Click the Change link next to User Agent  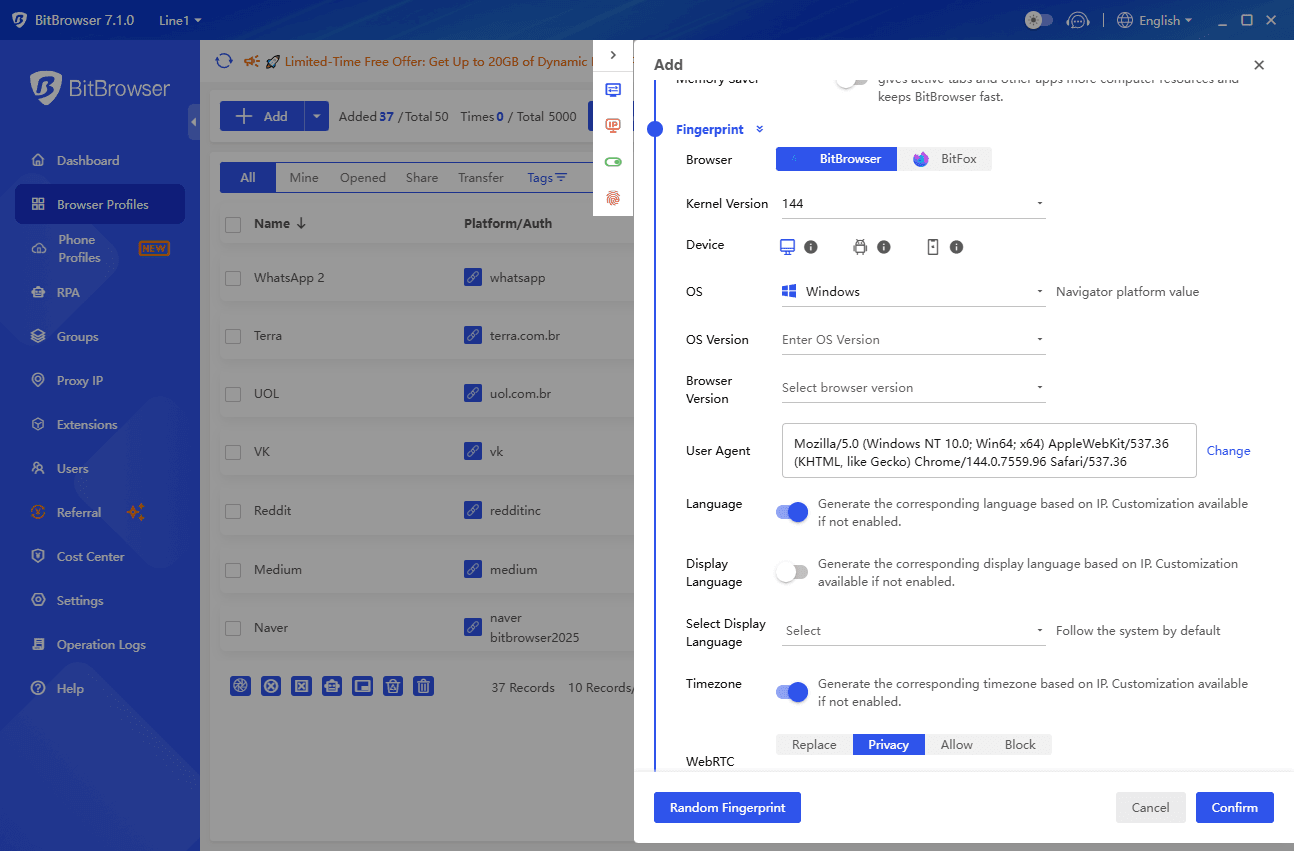pyautogui.click(x=1228, y=450)
